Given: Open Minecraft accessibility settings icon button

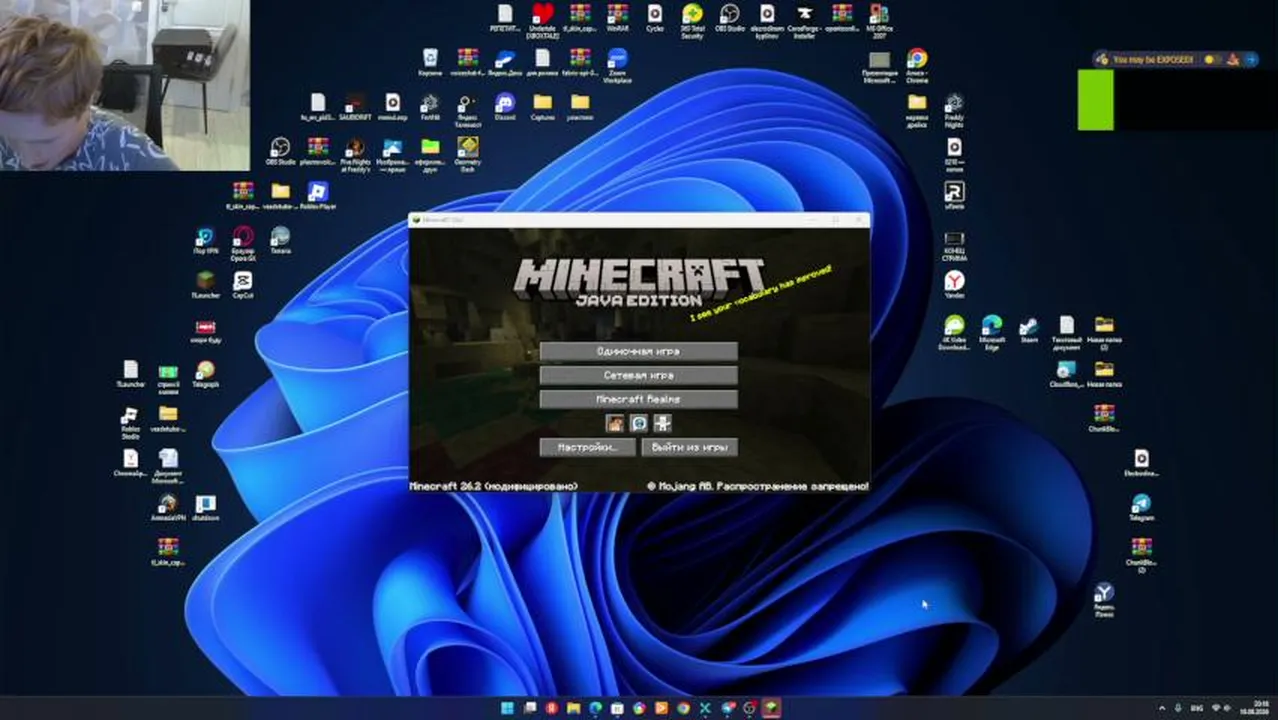Looking at the screenshot, I should point(662,423).
